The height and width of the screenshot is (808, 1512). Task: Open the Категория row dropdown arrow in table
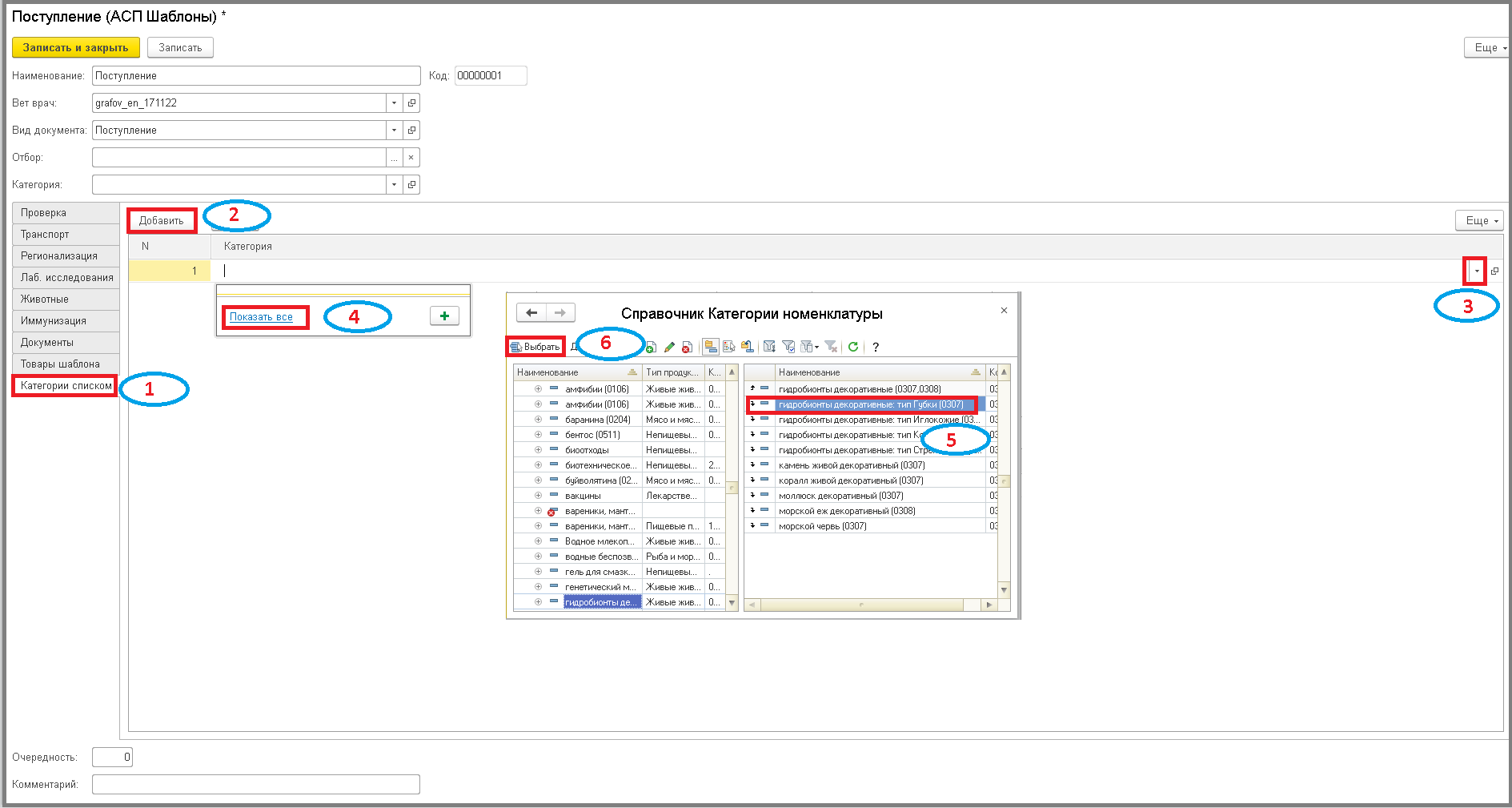pyautogui.click(x=1477, y=271)
